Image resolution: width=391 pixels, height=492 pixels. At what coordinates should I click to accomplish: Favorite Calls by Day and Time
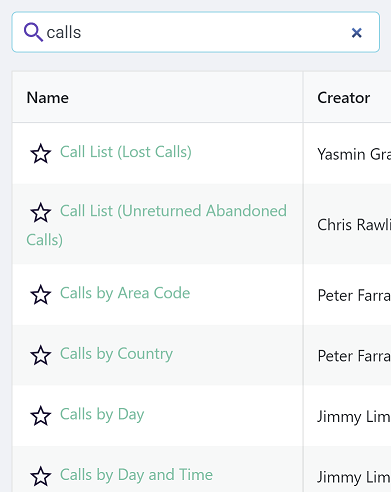[41, 477]
